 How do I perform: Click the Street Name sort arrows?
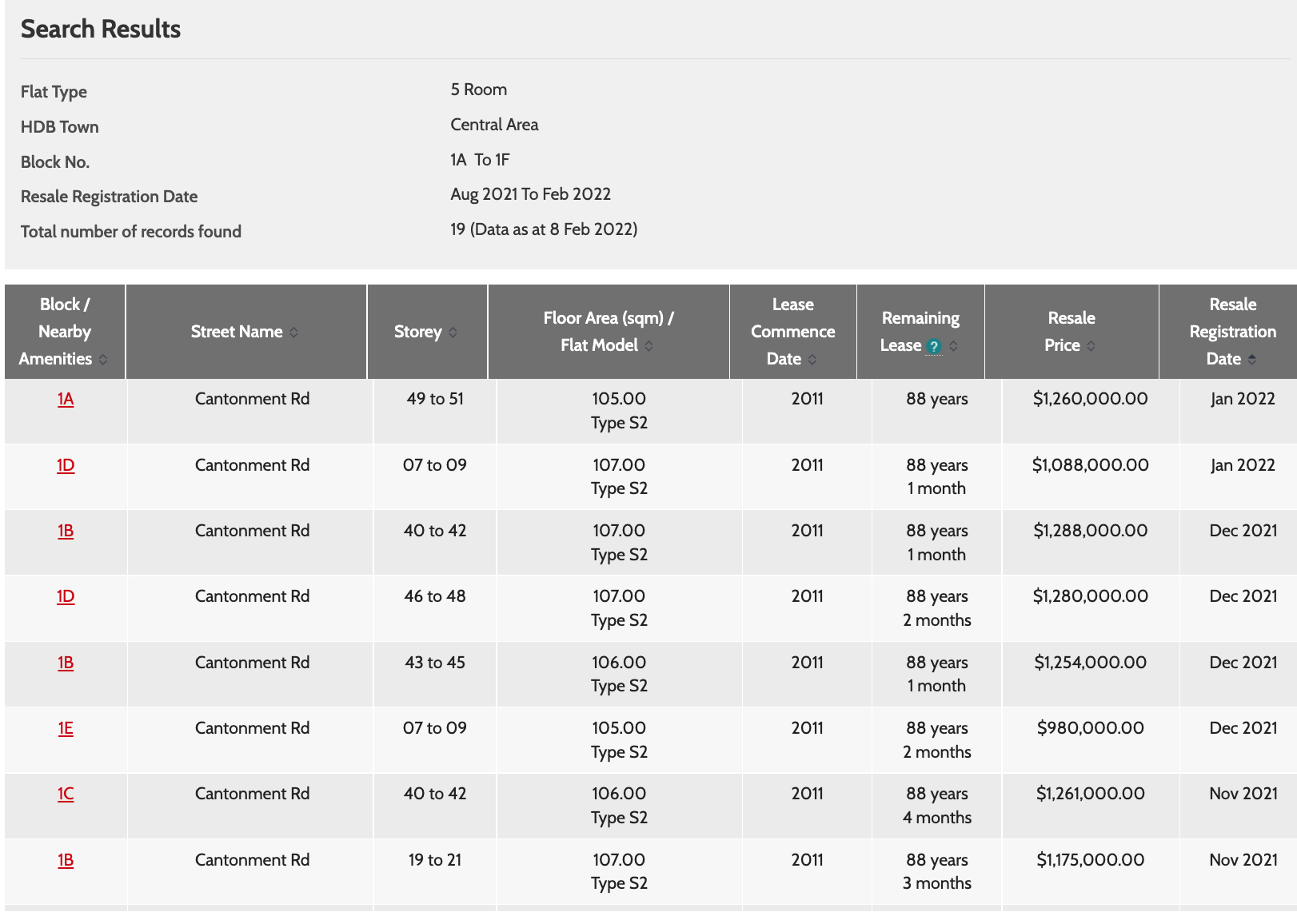[x=293, y=333]
